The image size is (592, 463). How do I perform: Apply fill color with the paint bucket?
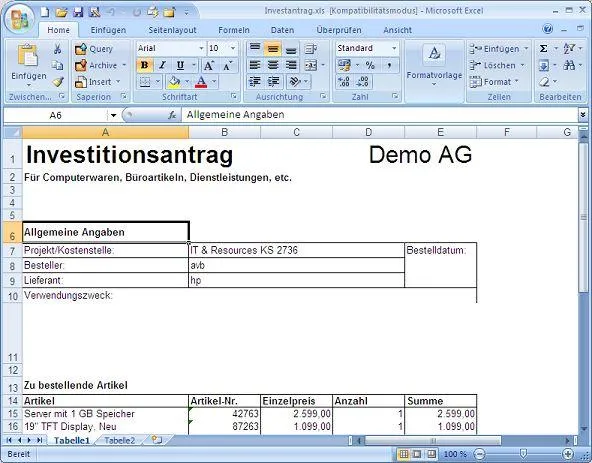174,82
